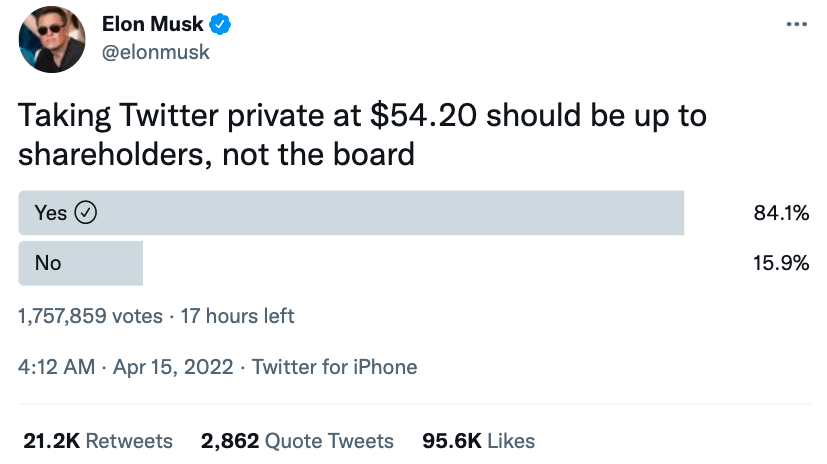View the 2,862 Quote Tweets

click(x=297, y=440)
